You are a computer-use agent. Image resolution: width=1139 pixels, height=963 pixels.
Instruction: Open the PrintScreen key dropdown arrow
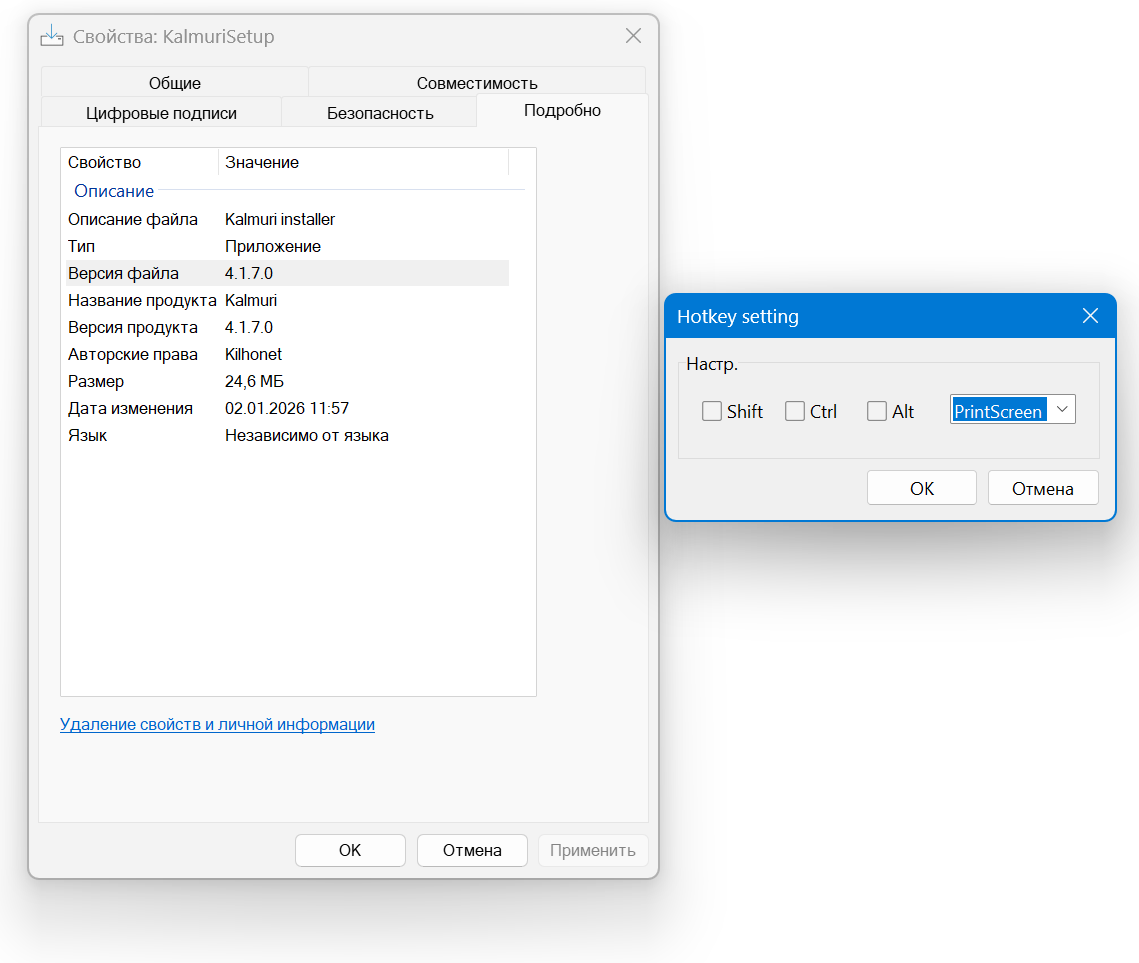1062,410
